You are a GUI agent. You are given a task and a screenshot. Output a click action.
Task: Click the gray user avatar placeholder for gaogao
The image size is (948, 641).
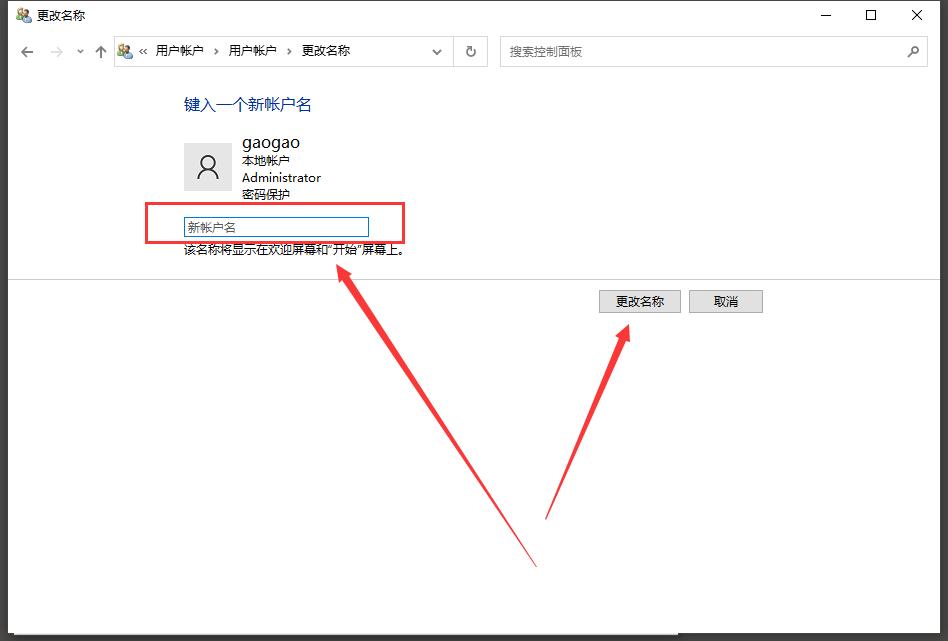coord(208,166)
